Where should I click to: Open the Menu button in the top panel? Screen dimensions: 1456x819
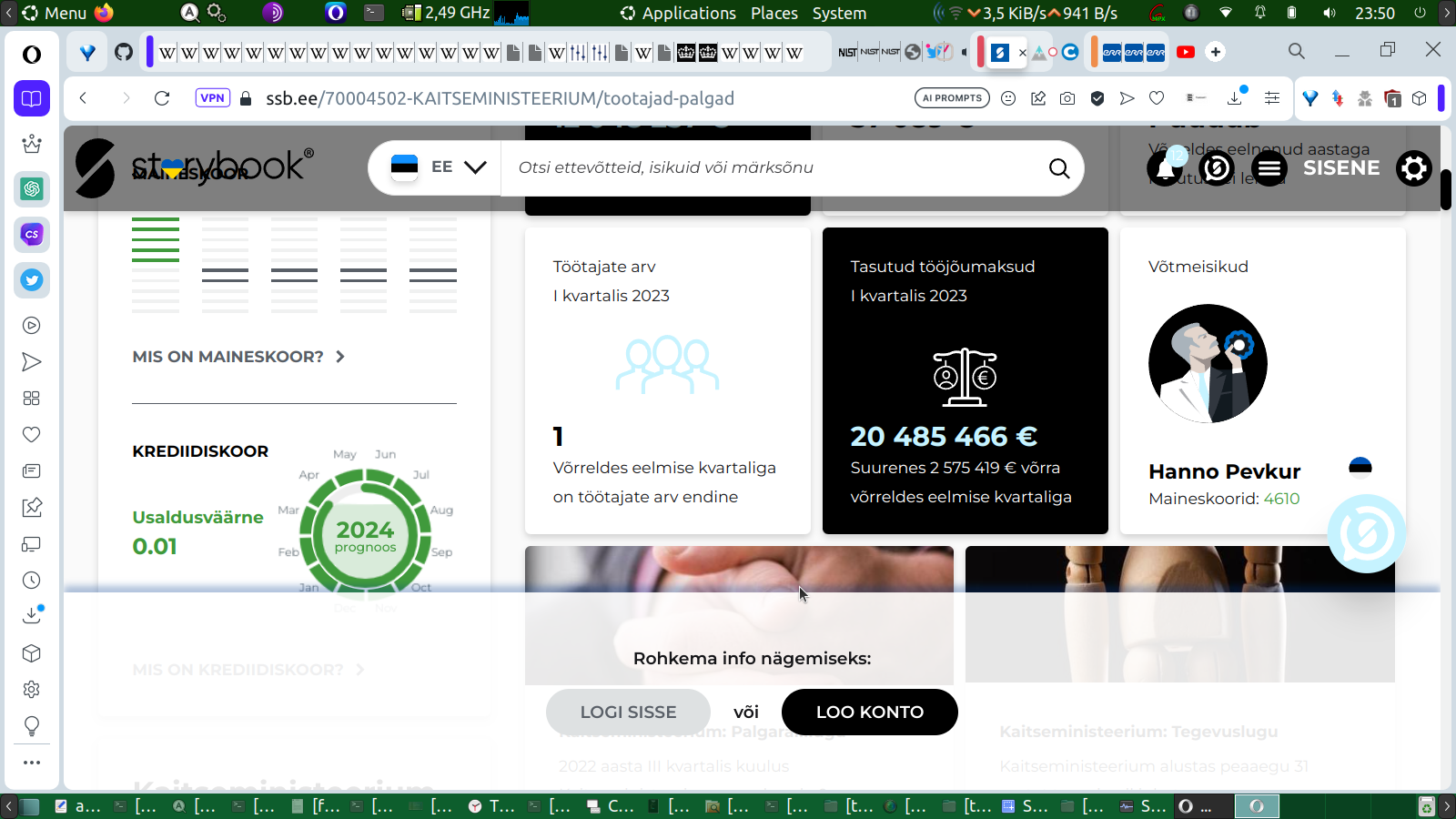55,13
